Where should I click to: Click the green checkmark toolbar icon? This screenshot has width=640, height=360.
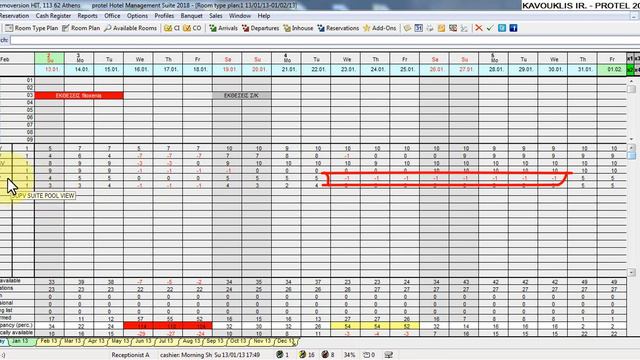[490, 28]
